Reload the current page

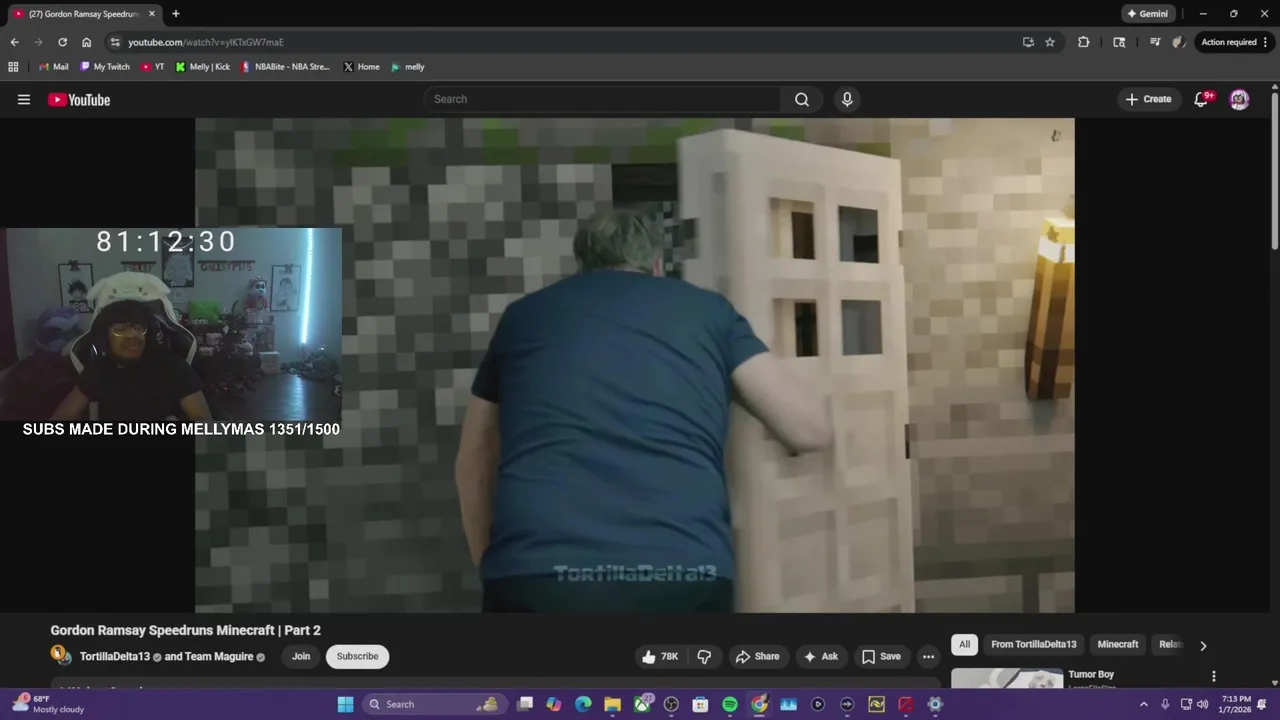point(62,42)
